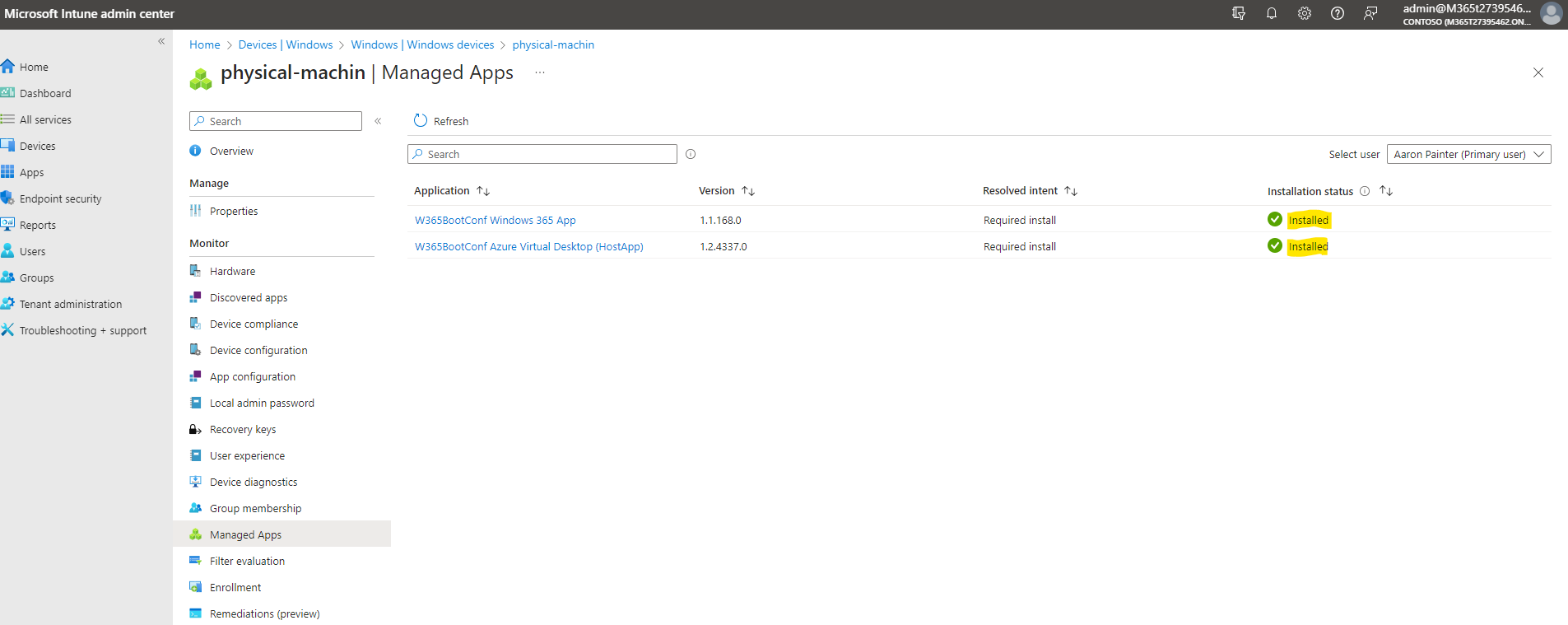Screen dimensions: 1568x625
Task: Click the Devices | Windows breadcrumb
Action: 286,44
